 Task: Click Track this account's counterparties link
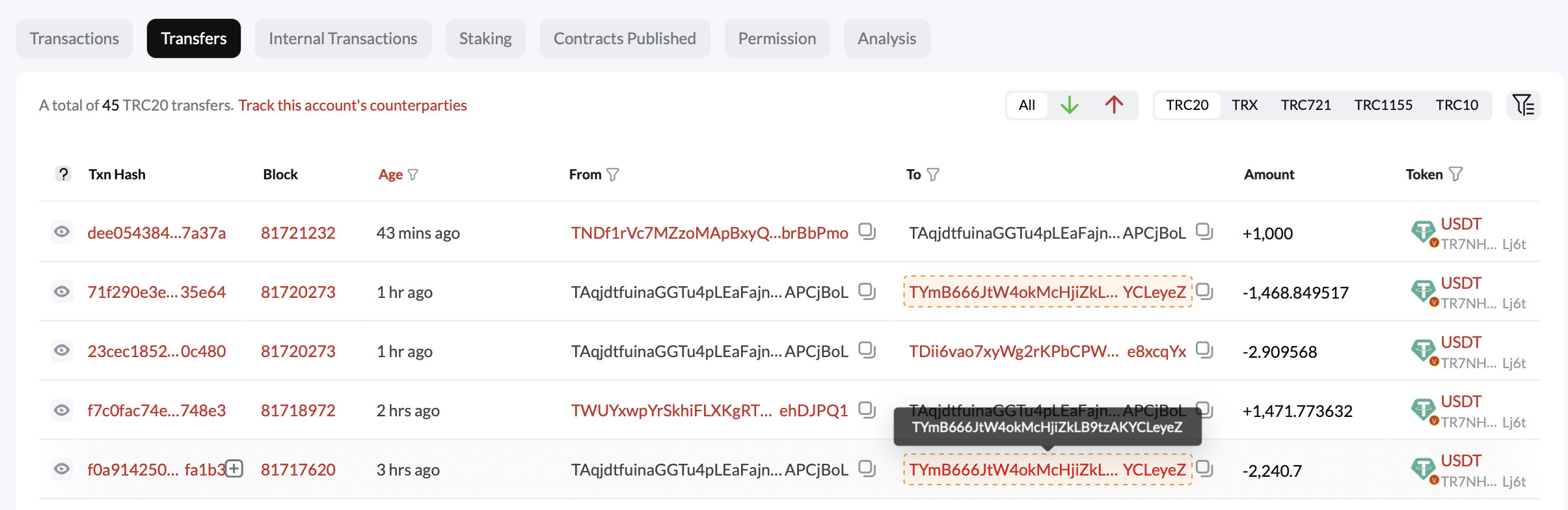point(353,105)
